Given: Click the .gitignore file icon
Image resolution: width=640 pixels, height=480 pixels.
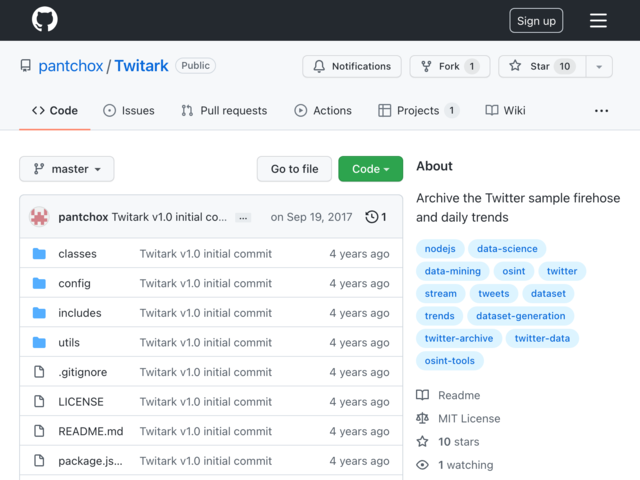Looking at the screenshot, I should click(39, 372).
